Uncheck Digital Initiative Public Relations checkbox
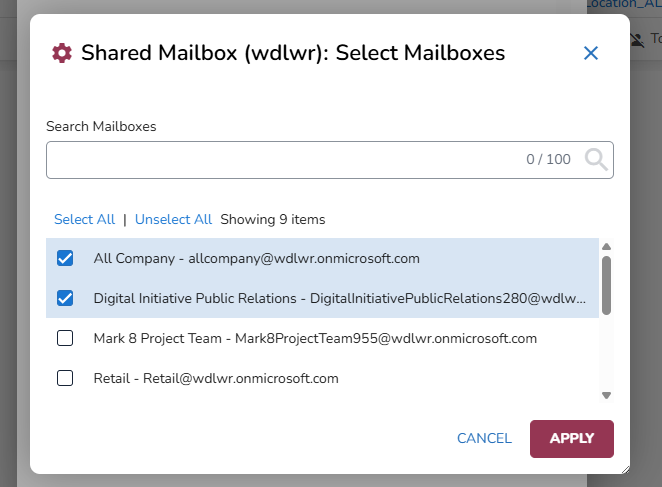The width and height of the screenshot is (662, 487). click(x=65, y=298)
